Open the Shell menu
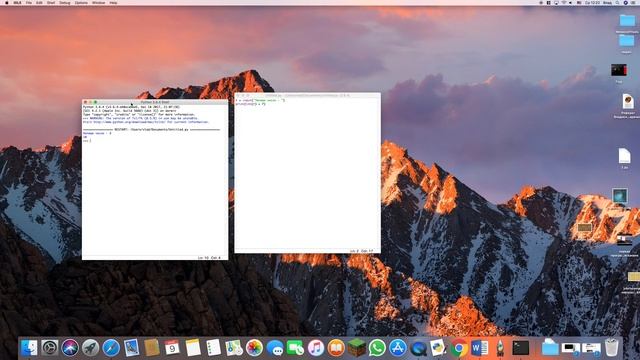The width and height of the screenshot is (640, 360). tap(51, 2)
